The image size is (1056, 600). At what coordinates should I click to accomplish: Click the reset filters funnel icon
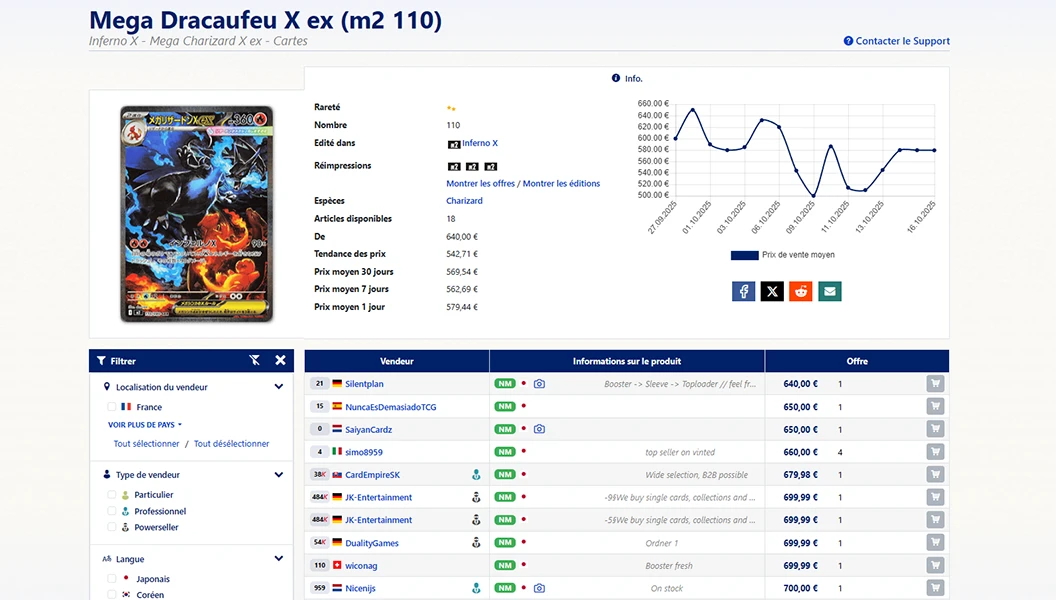tap(255, 360)
